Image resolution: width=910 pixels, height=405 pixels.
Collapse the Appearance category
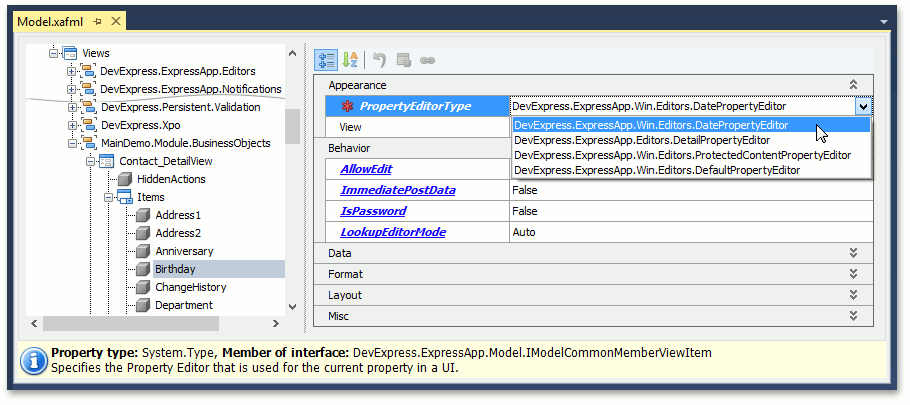(853, 85)
